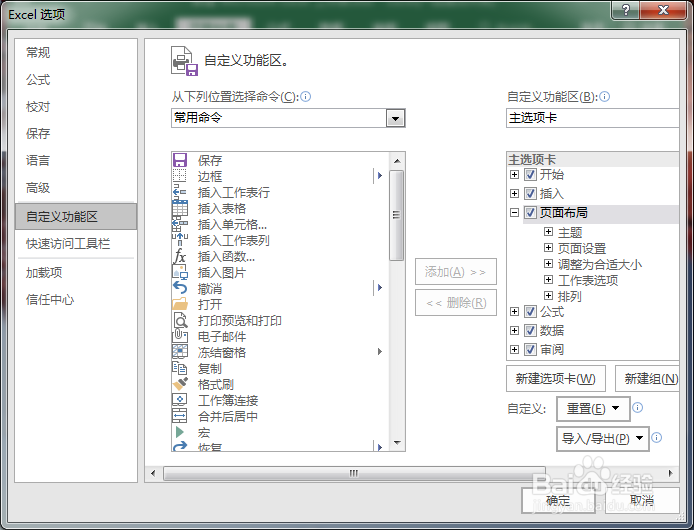Expand the 开始 tree node

514,174
